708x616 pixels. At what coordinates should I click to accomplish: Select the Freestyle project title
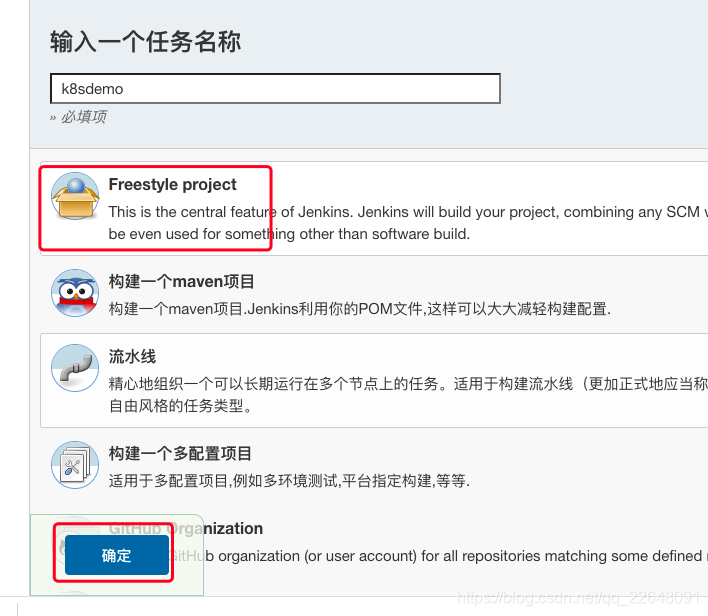172,184
